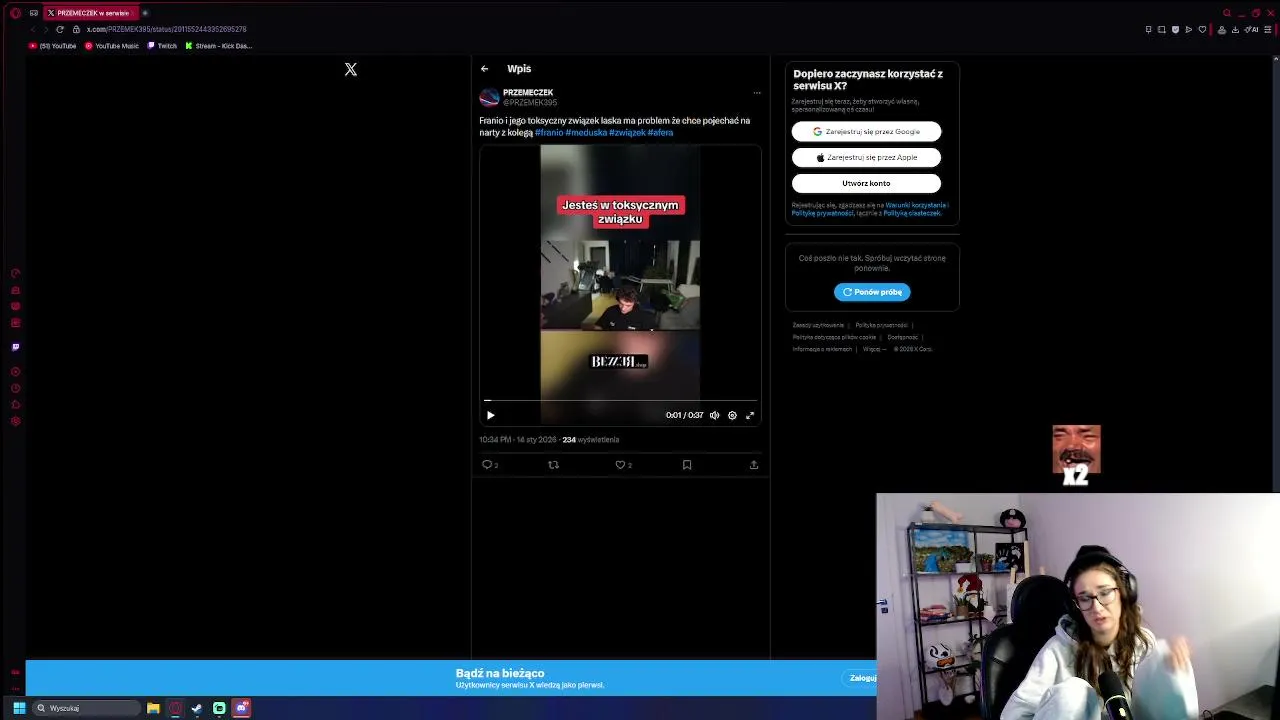Open Opera GX from taskbar
Image resolution: width=1280 pixels, height=720 pixels.
tap(175, 708)
